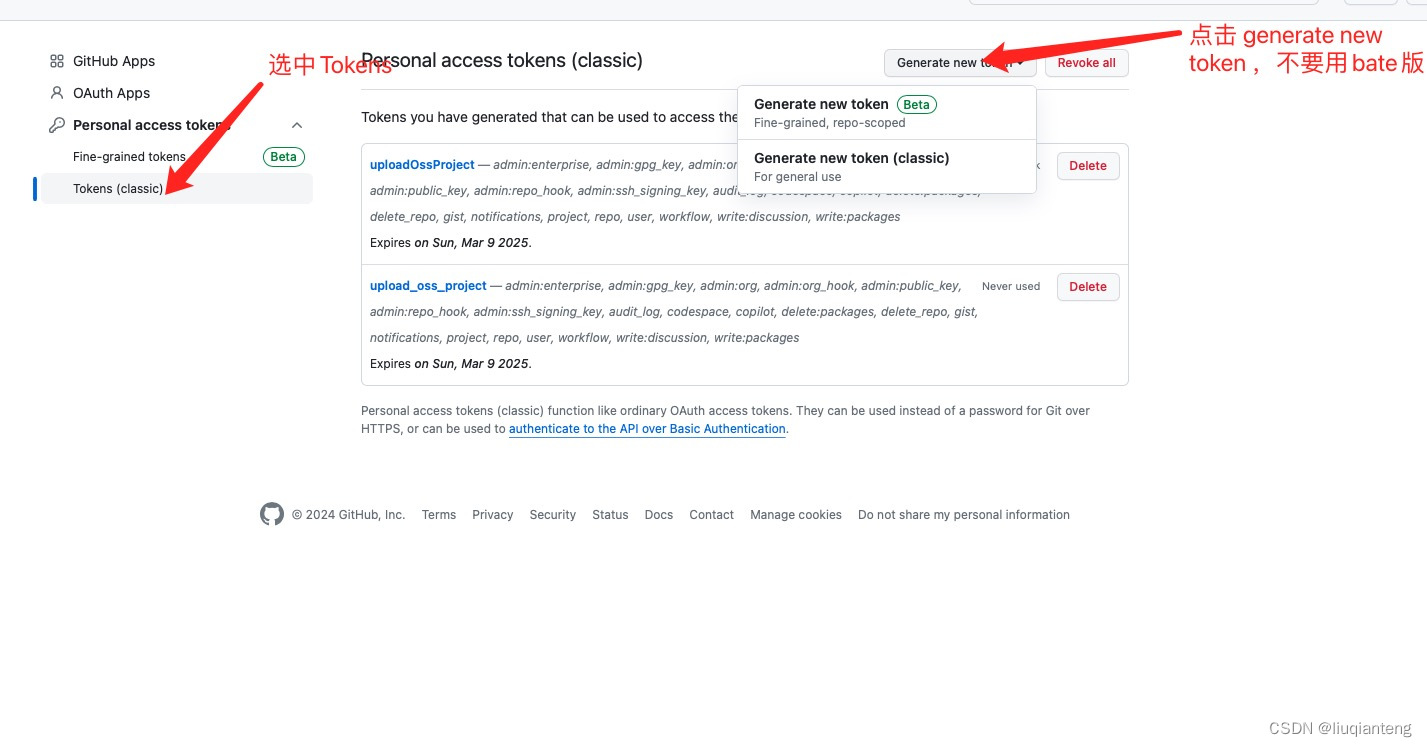Click Manage cookies in the footer
The width and height of the screenshot is (1427, 747).
click(796, 515)
